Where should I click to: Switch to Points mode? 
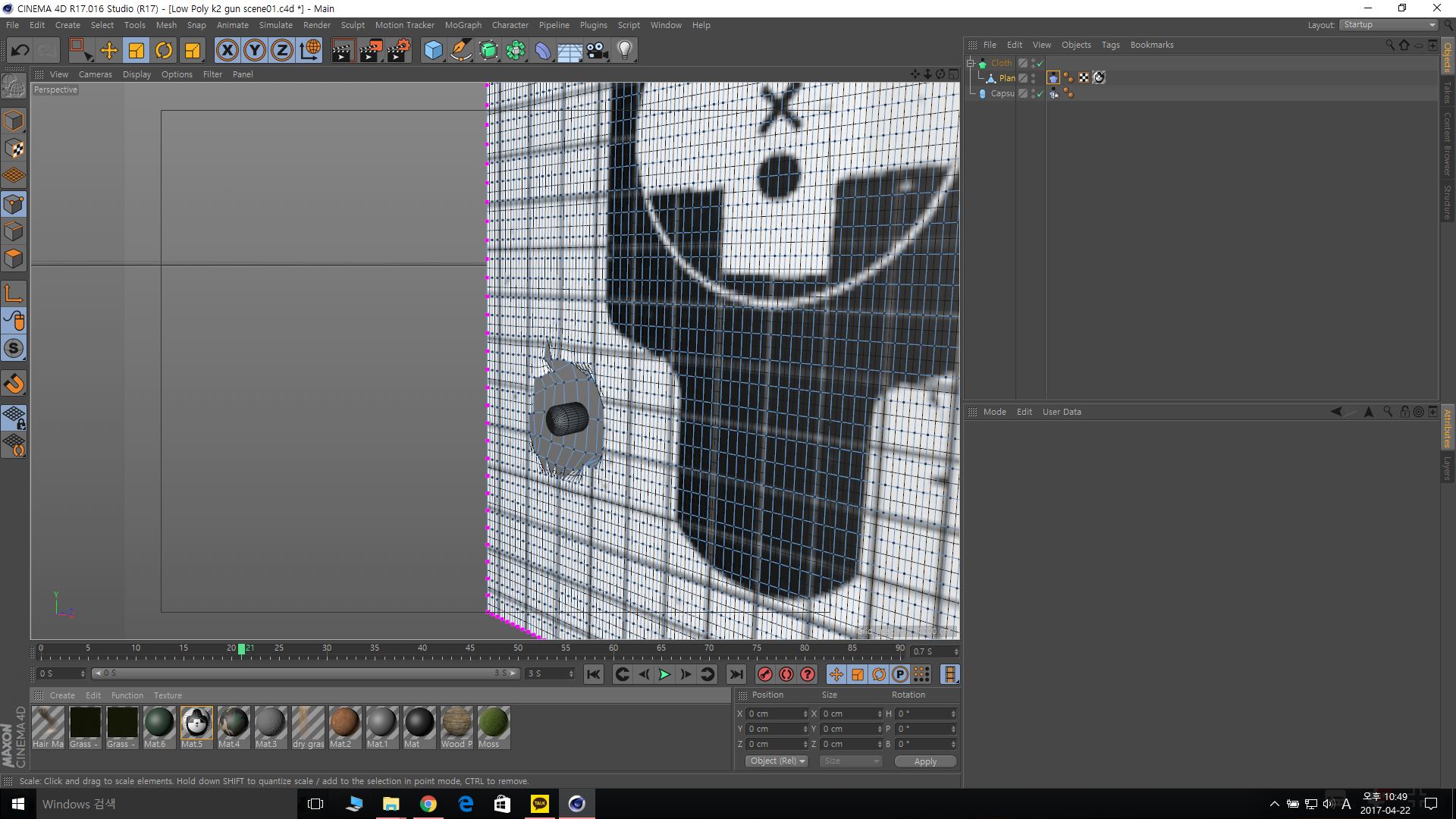tap(14, 204)
